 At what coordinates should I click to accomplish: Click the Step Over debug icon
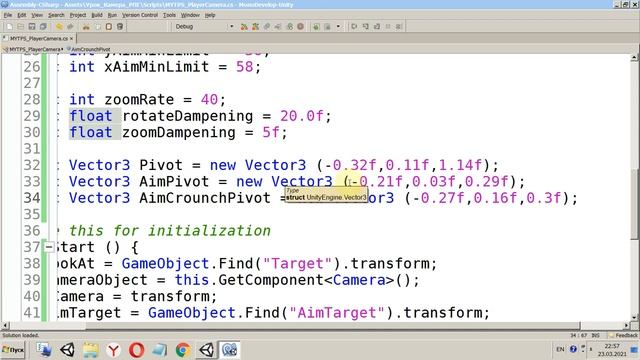(x=354, y=27)
